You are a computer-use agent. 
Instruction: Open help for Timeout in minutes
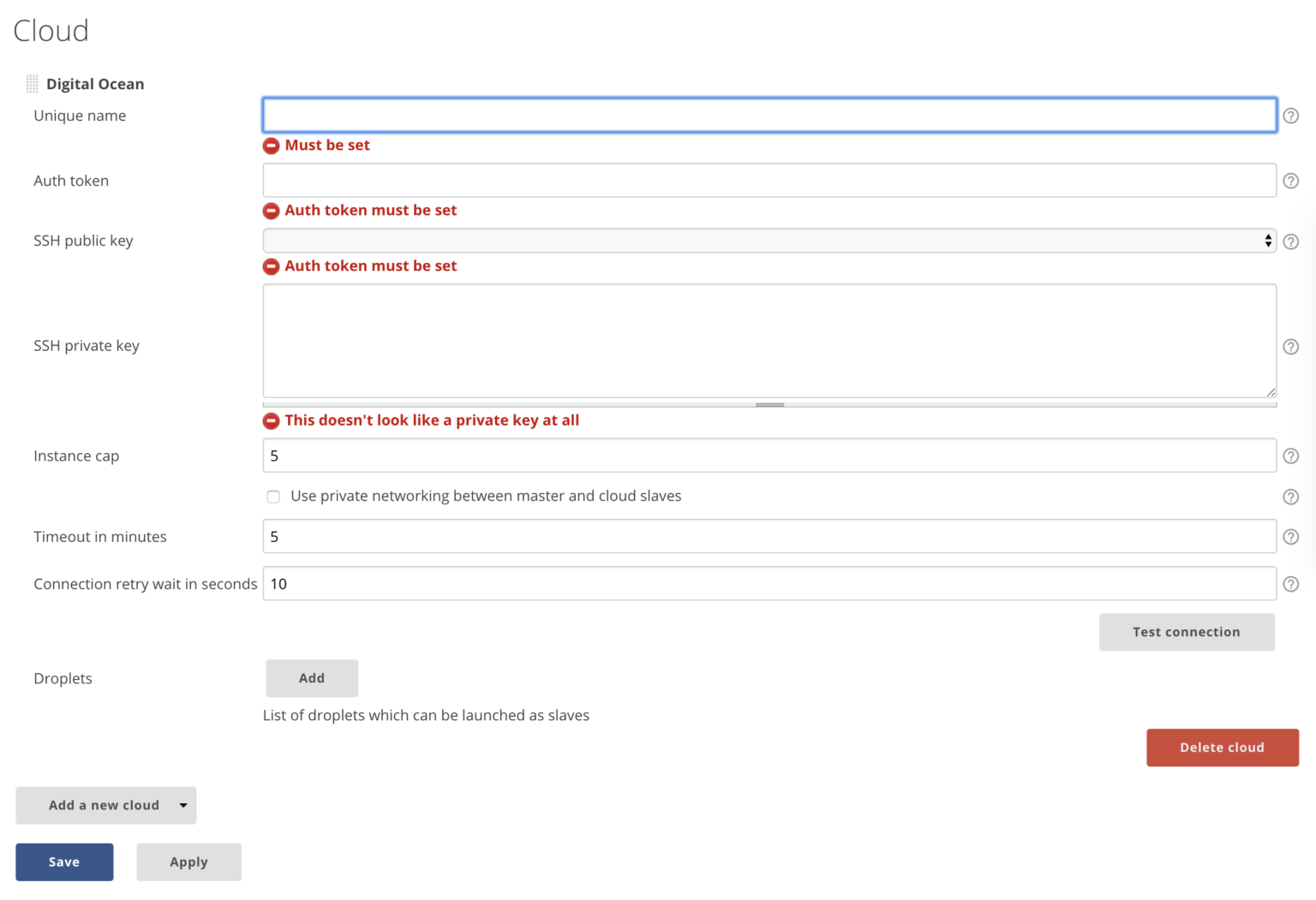click(x=1291, y=536)
